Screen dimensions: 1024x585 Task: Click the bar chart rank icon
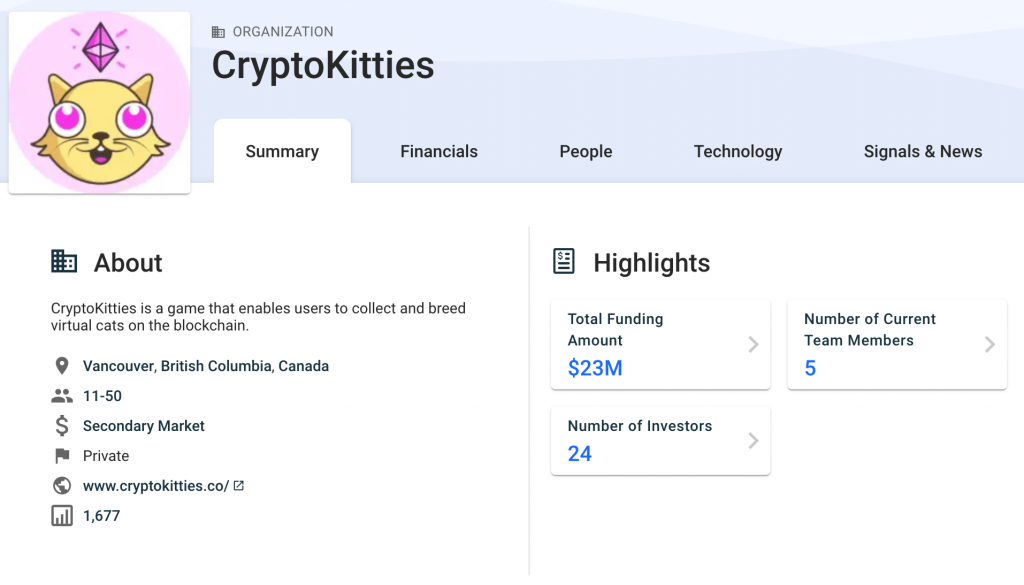pyautogui.click(x=62, y=516)
